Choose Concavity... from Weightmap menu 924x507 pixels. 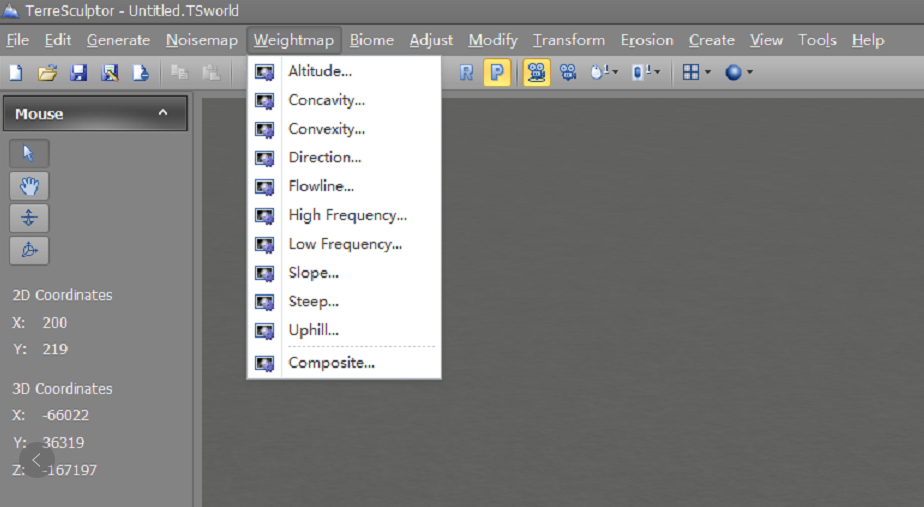[344, 100]
